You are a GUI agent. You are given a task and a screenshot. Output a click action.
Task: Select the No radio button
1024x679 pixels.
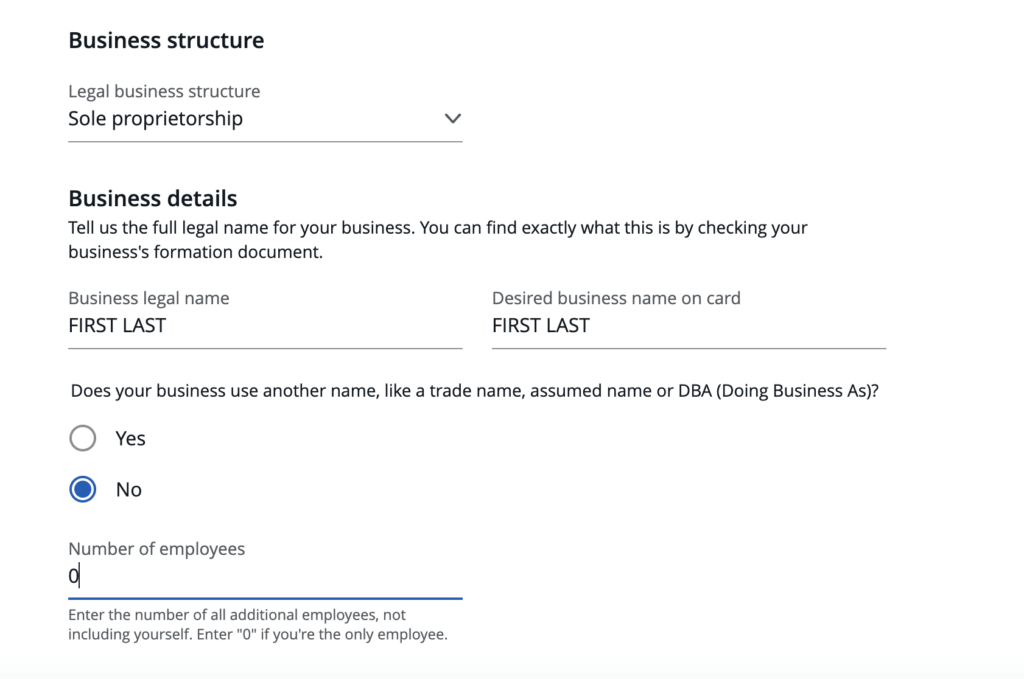click(x=83, y=489)
